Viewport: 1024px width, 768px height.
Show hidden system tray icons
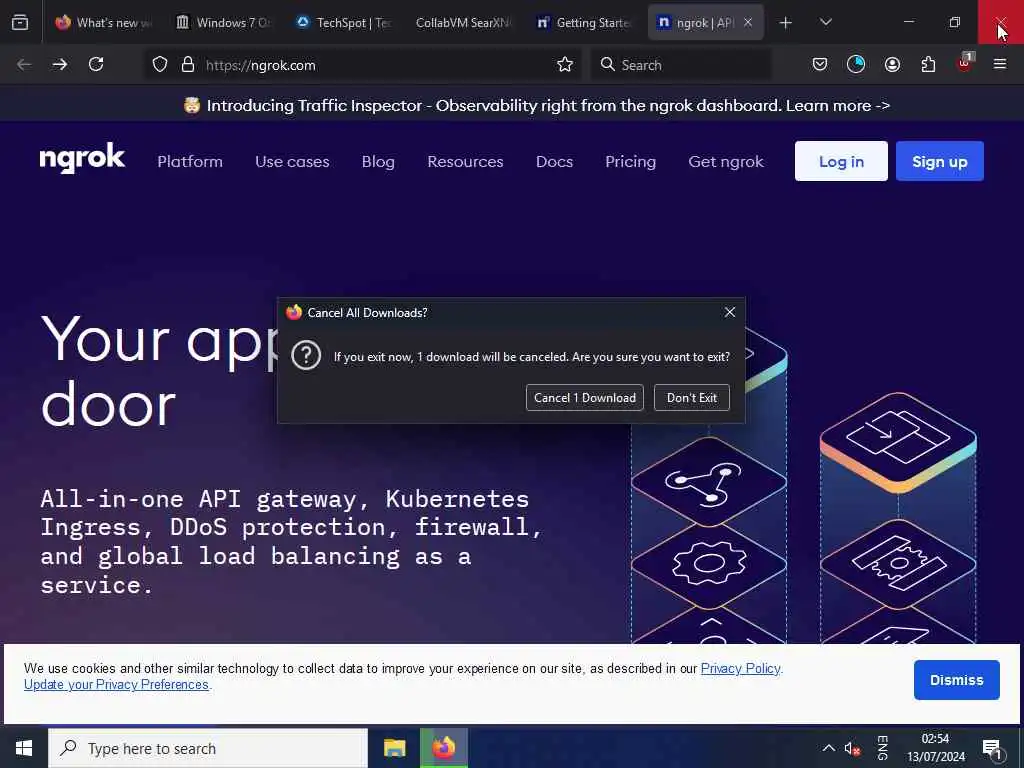(x=828, y=748)
